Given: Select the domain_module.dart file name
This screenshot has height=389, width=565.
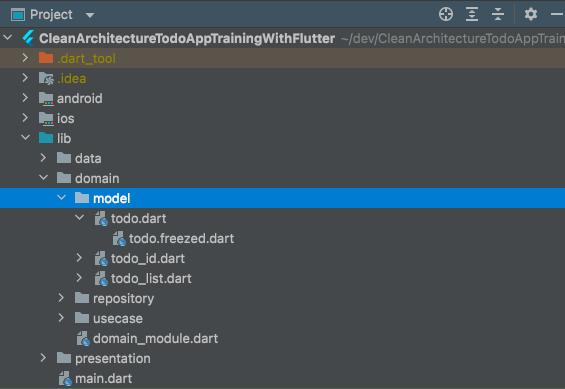Looking at the screenshot, I should pyautogui.click(x=155, y=339).
